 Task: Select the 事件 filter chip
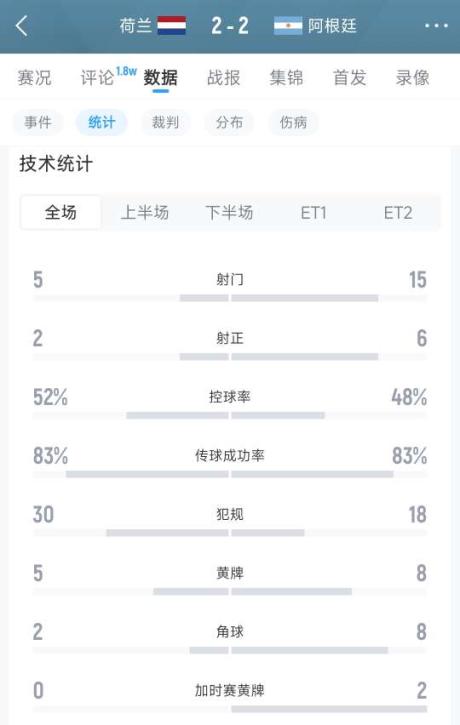click(x=38, y=123)
